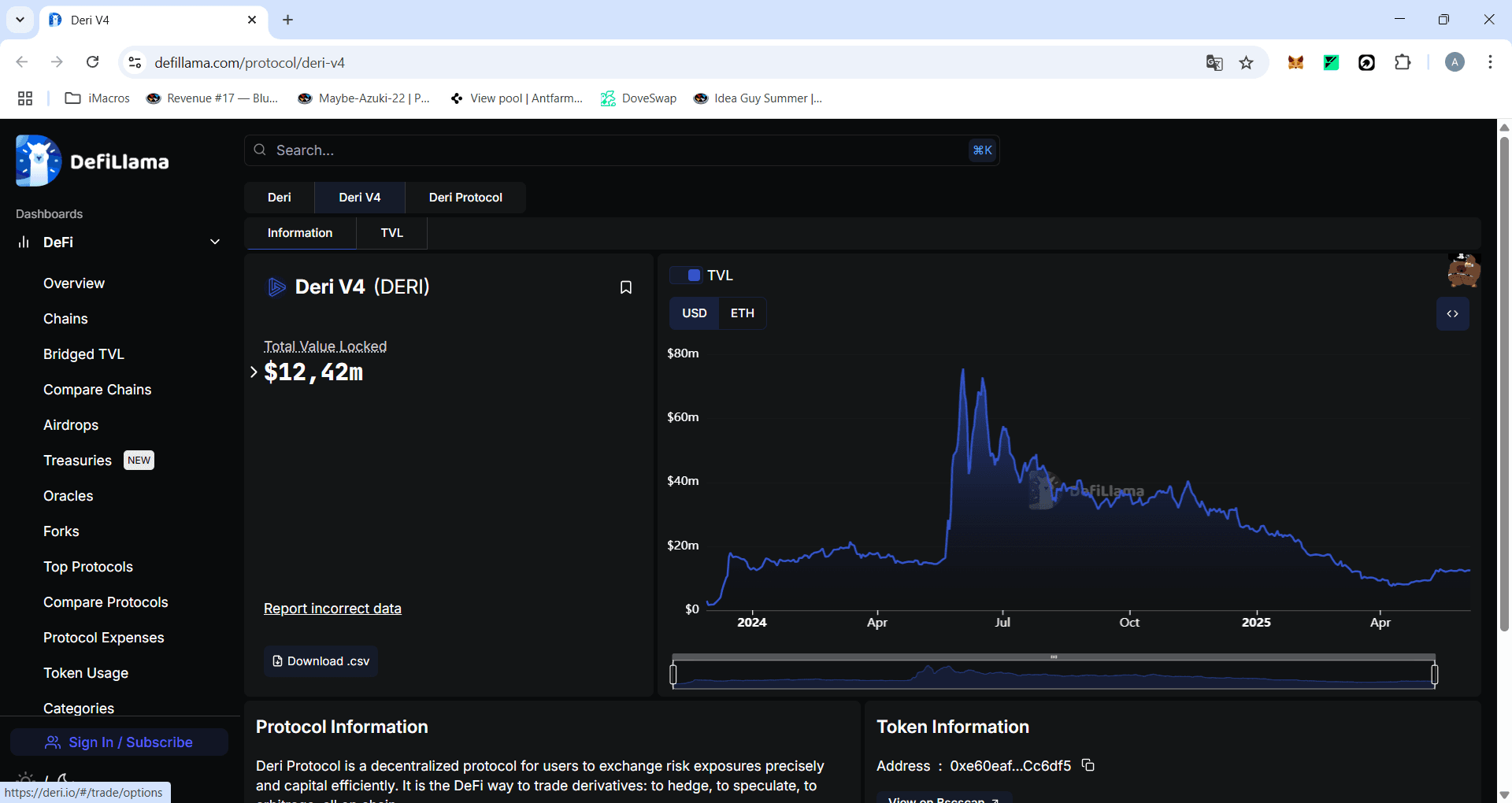Screen dimensions: 1512x803
Task: Click the llama avatar at chart corner
Action: point(1464,270)
